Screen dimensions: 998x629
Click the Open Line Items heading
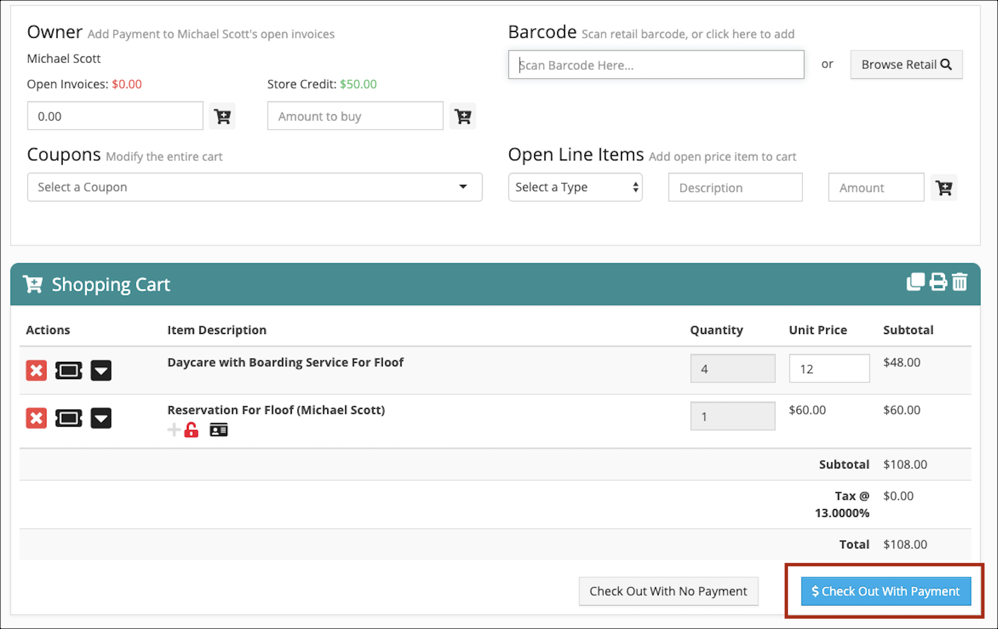click(x=576, y=155)
